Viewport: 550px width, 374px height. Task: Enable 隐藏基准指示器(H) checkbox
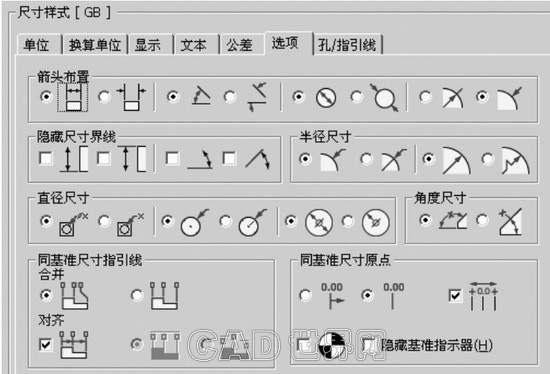click(x=368, y=345)
